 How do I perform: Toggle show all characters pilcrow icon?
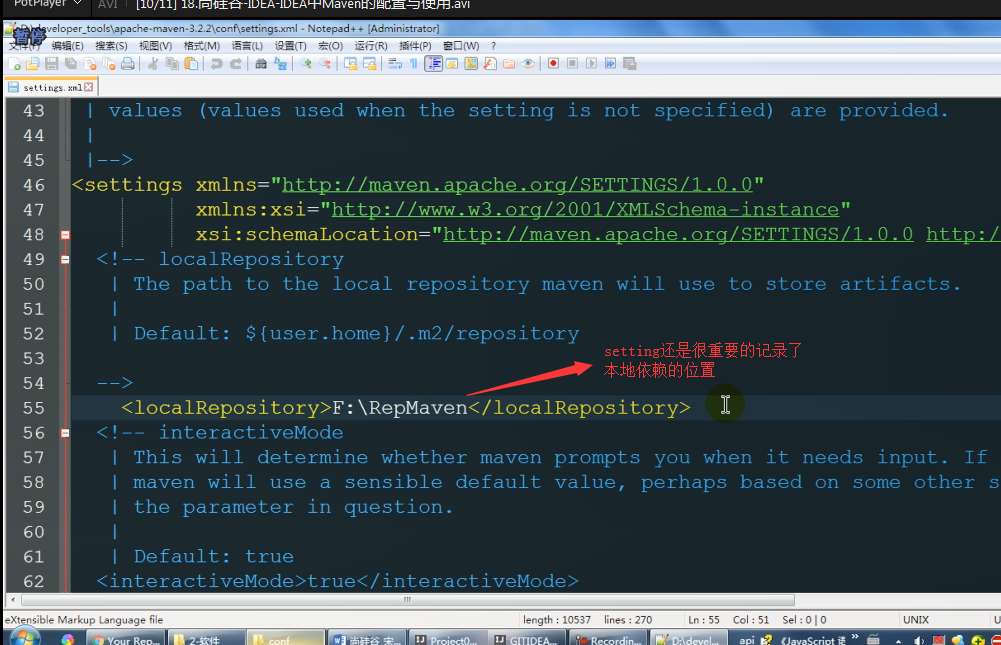tap(413, 64)
